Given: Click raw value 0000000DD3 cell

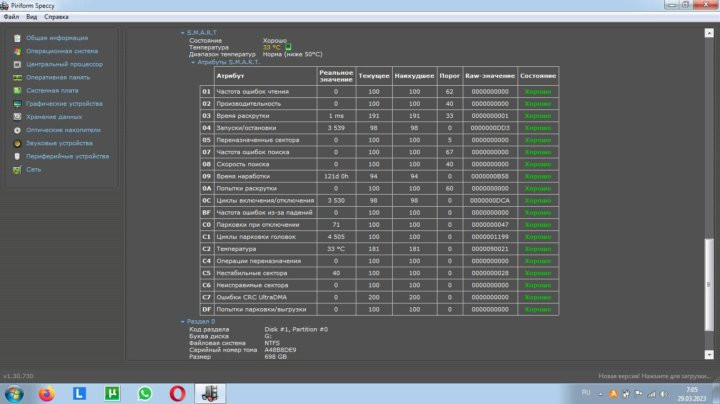Looking at the screenshot, I should pyautogui.click(x=490, y=128).
